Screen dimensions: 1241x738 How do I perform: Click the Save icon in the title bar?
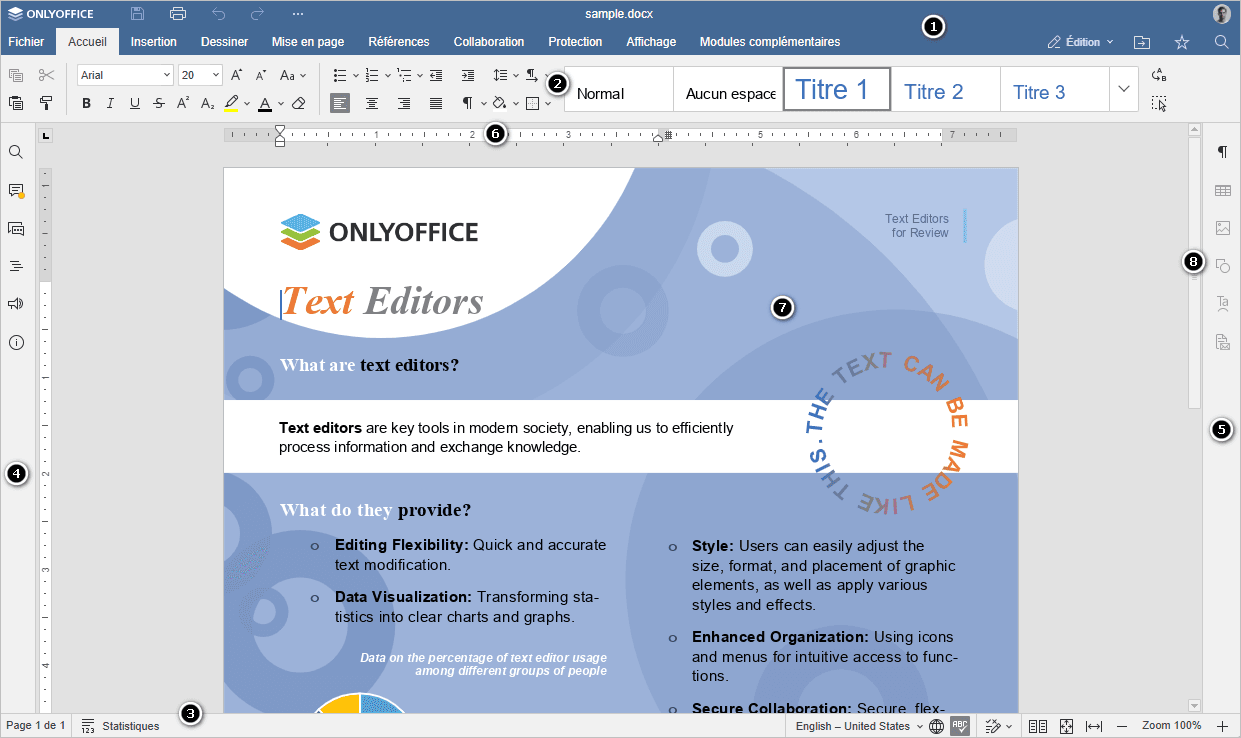[138, 14]
